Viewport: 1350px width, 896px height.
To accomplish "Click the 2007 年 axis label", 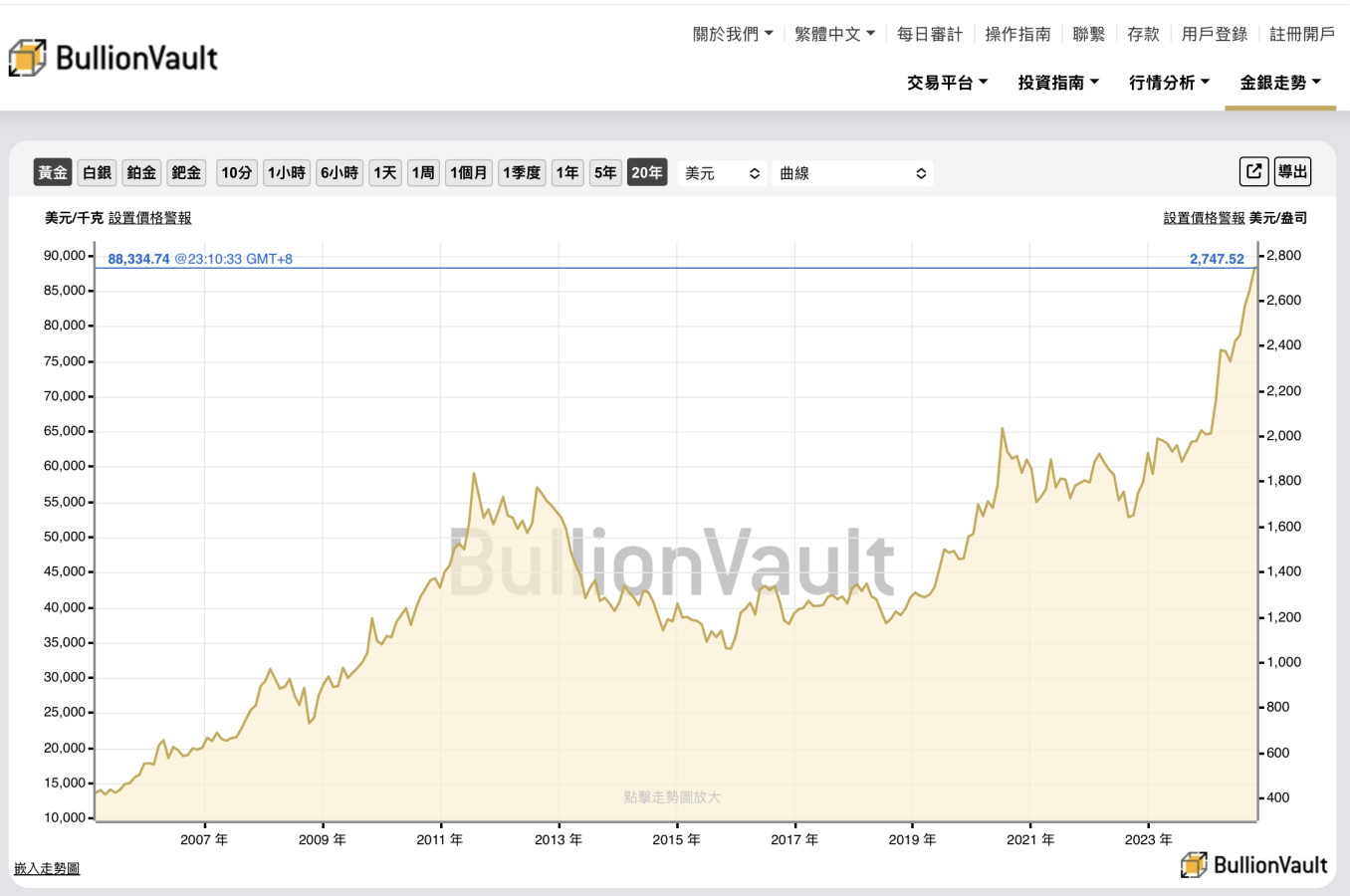I will point(204,839).
